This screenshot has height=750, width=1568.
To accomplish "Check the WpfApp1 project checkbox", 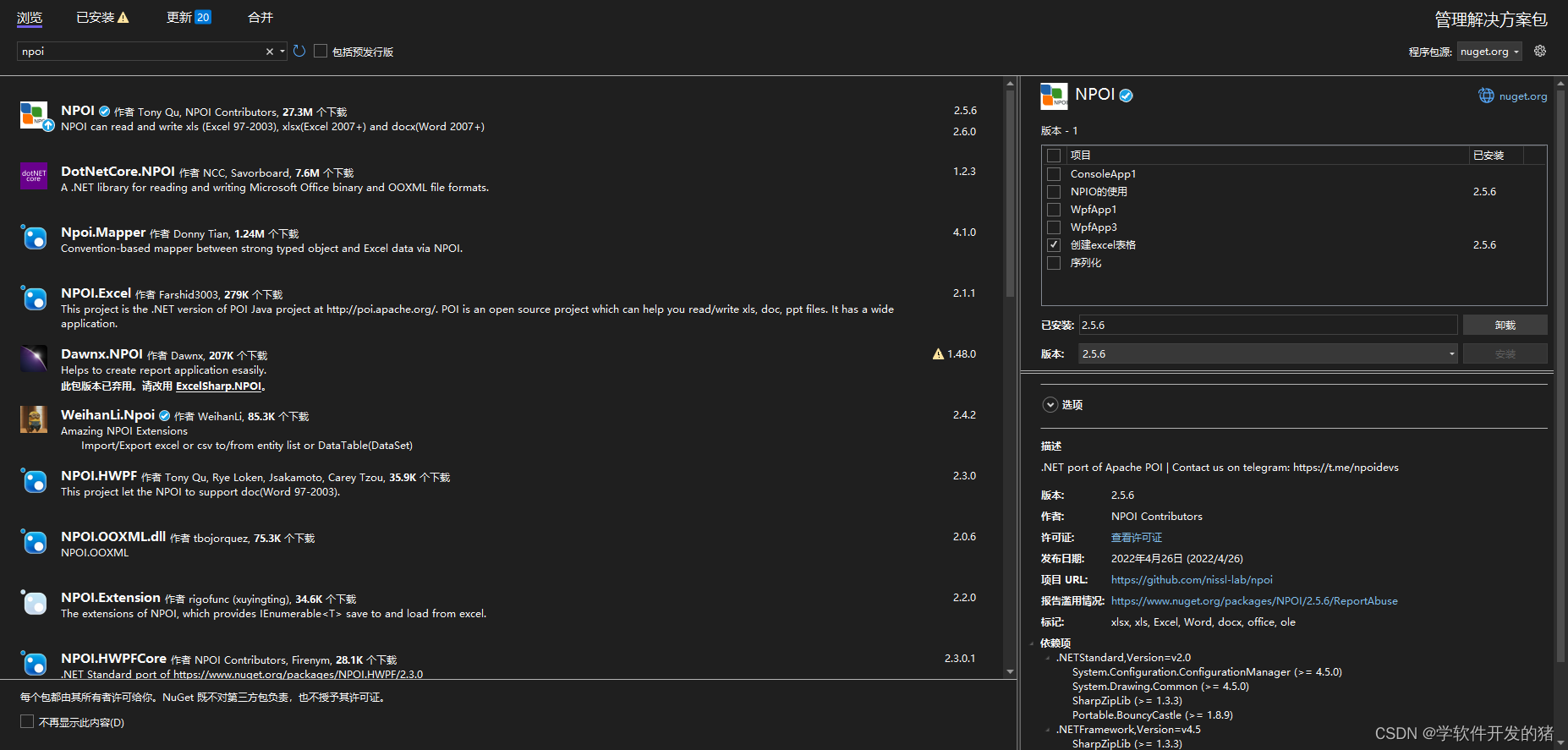I will tap(1054, 210).
